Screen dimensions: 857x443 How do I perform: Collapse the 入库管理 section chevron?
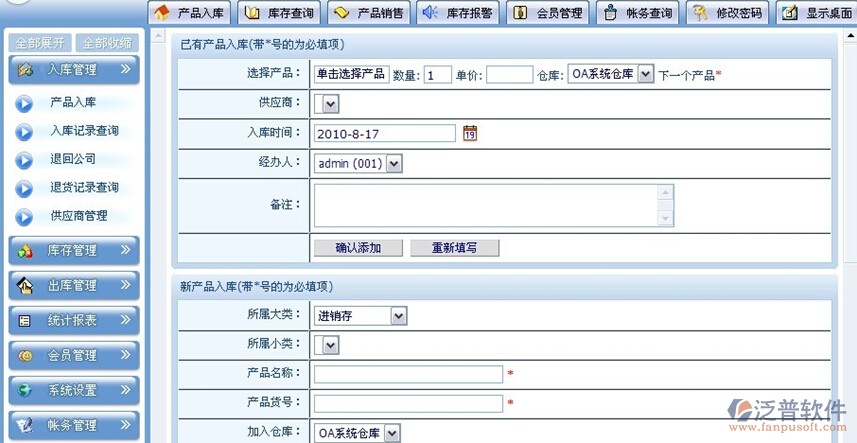coord(126,69)
